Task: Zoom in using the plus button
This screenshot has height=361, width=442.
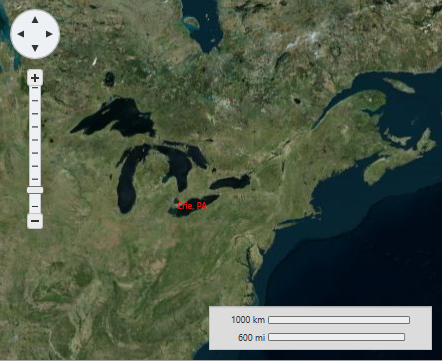Action: (x=35, y=78)
